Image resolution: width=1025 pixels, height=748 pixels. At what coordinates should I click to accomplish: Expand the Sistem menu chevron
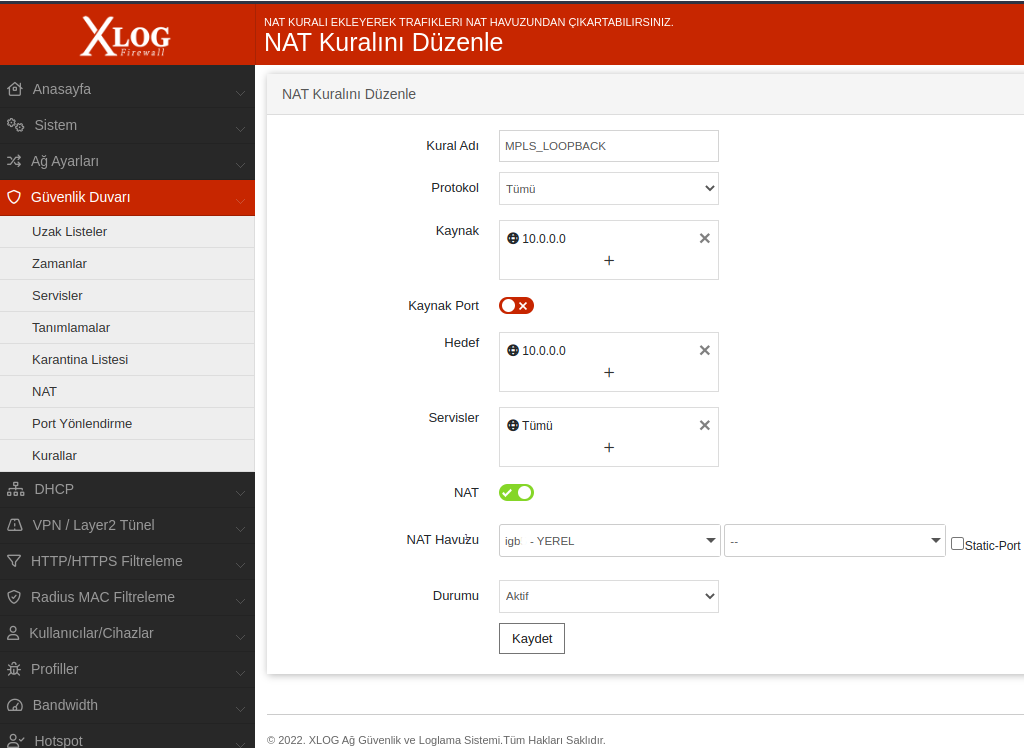click(x=241, y=130)
